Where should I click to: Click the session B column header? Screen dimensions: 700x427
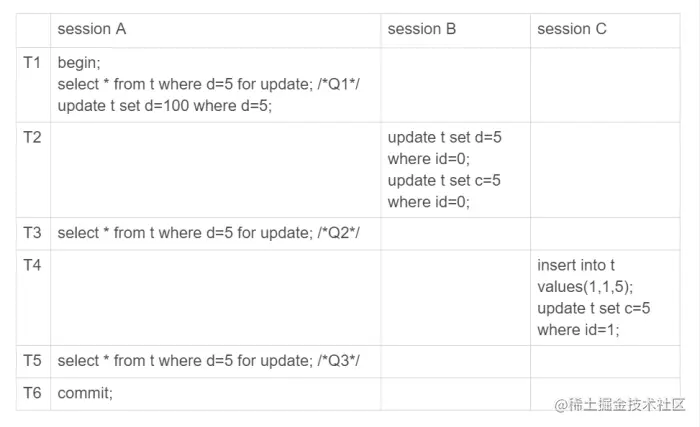(x=421, y=29)
